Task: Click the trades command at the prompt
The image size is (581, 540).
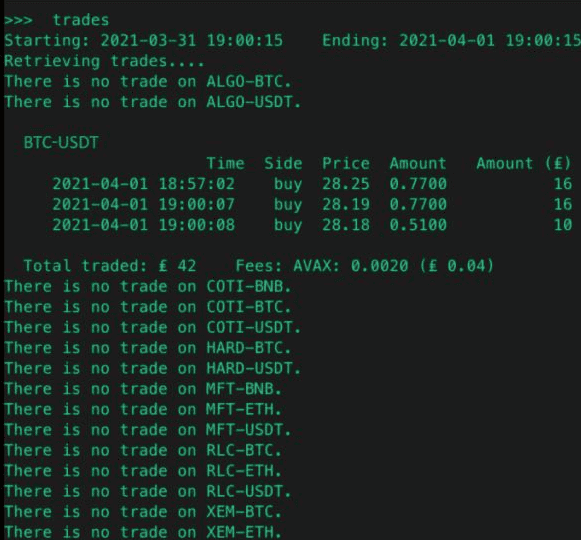Action: pos(81,20)
